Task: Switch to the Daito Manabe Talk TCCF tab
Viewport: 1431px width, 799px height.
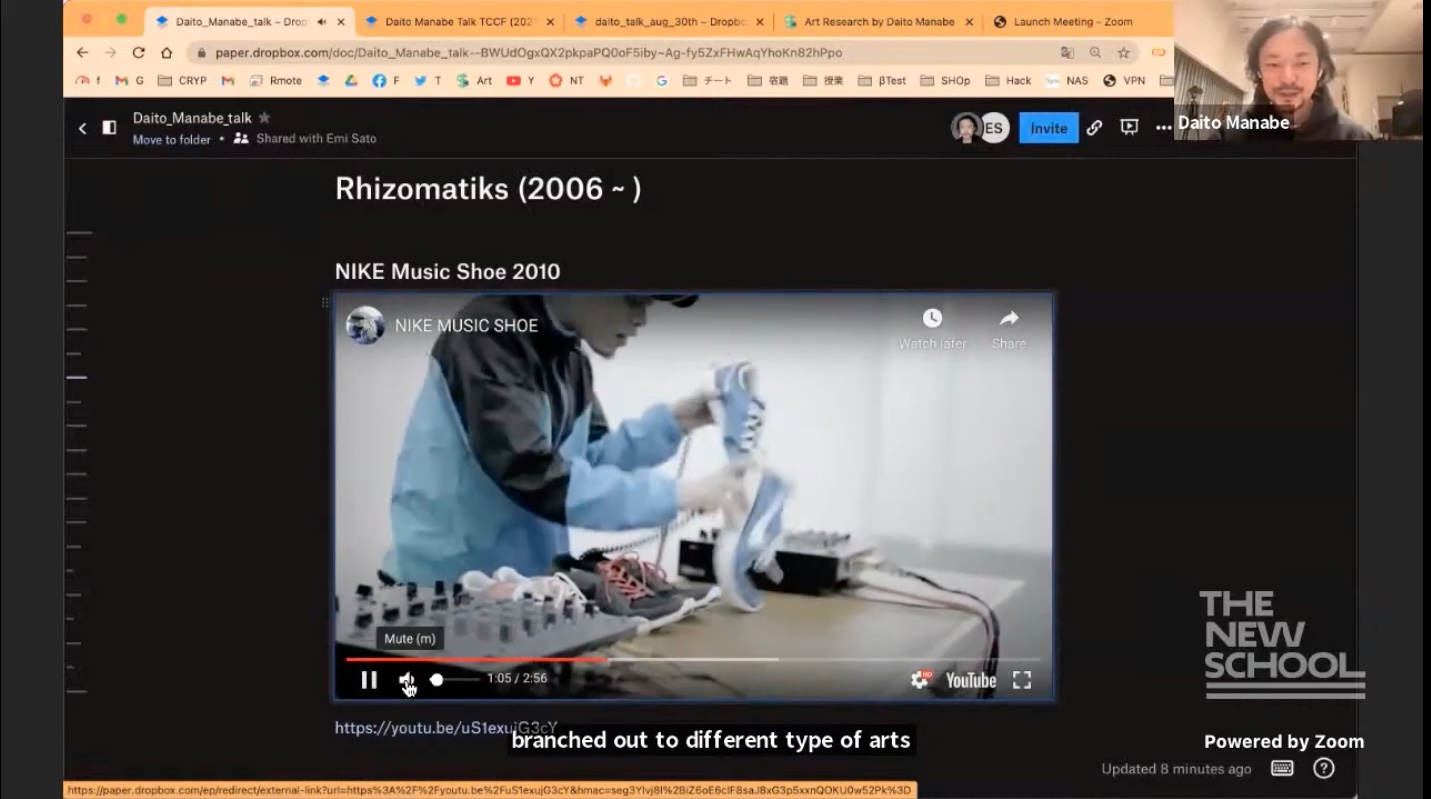Action: (x=458, y=21)
